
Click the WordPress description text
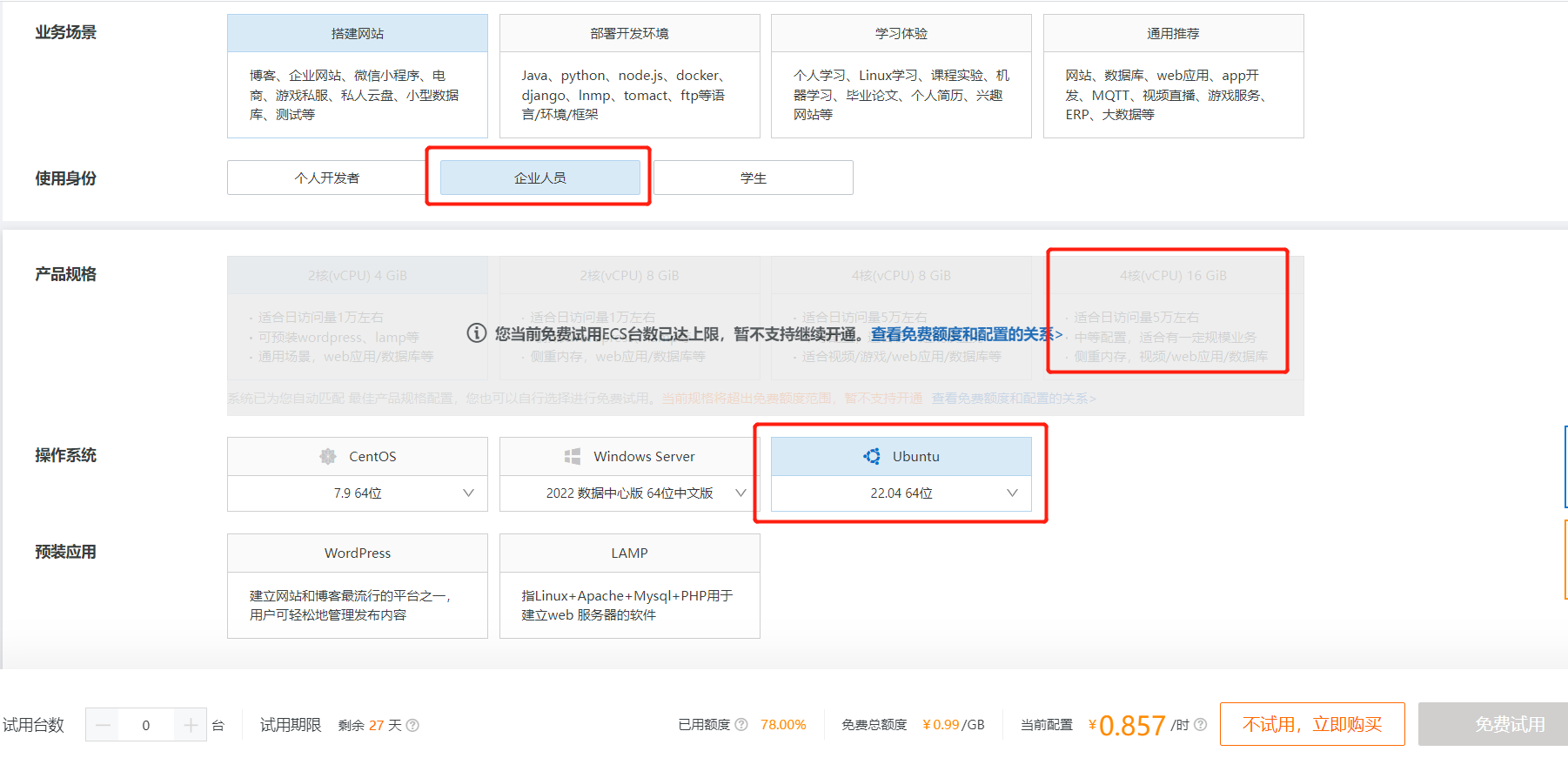tap(350, 605)
